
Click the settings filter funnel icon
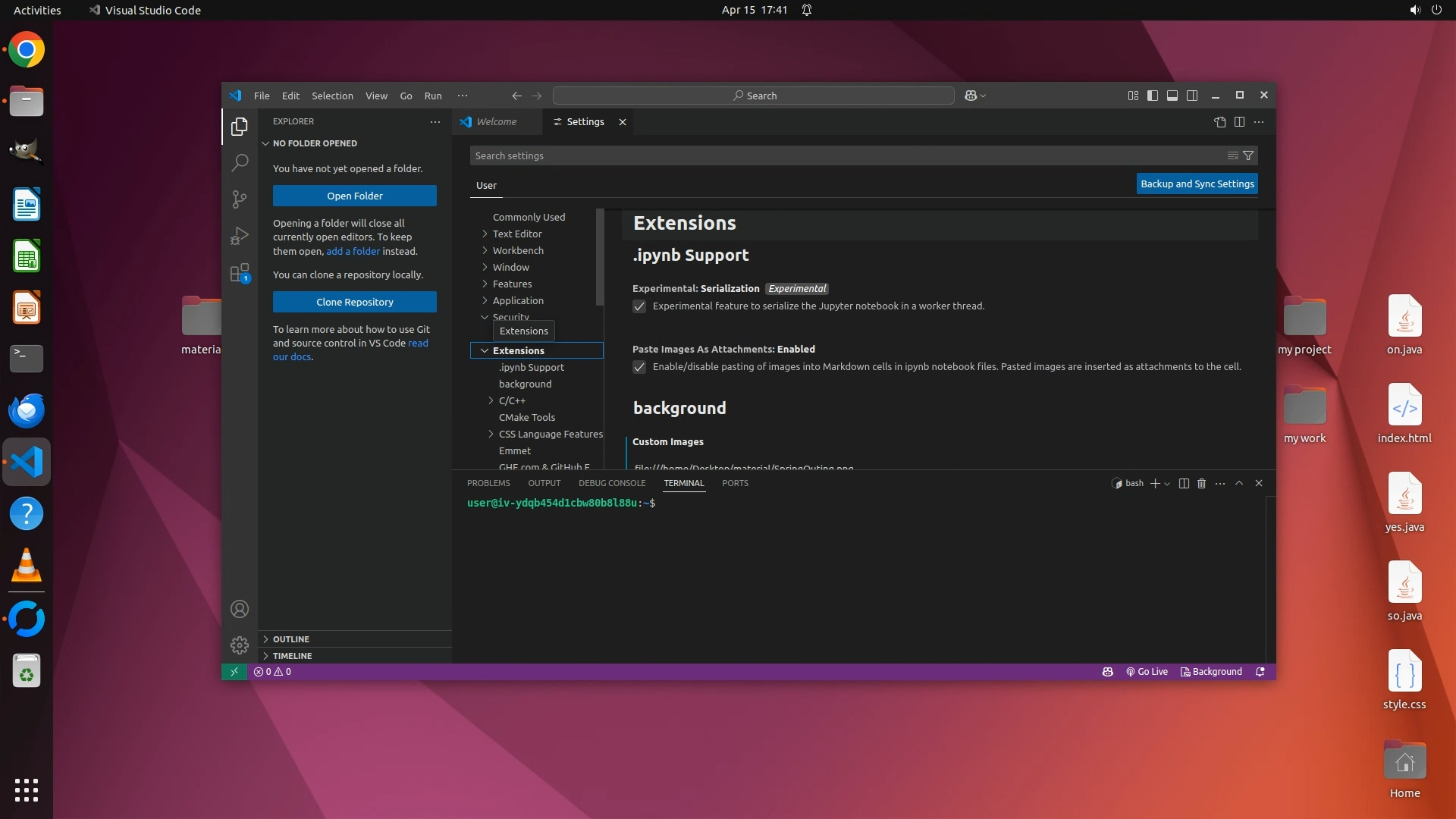[x=1248, y=155]
